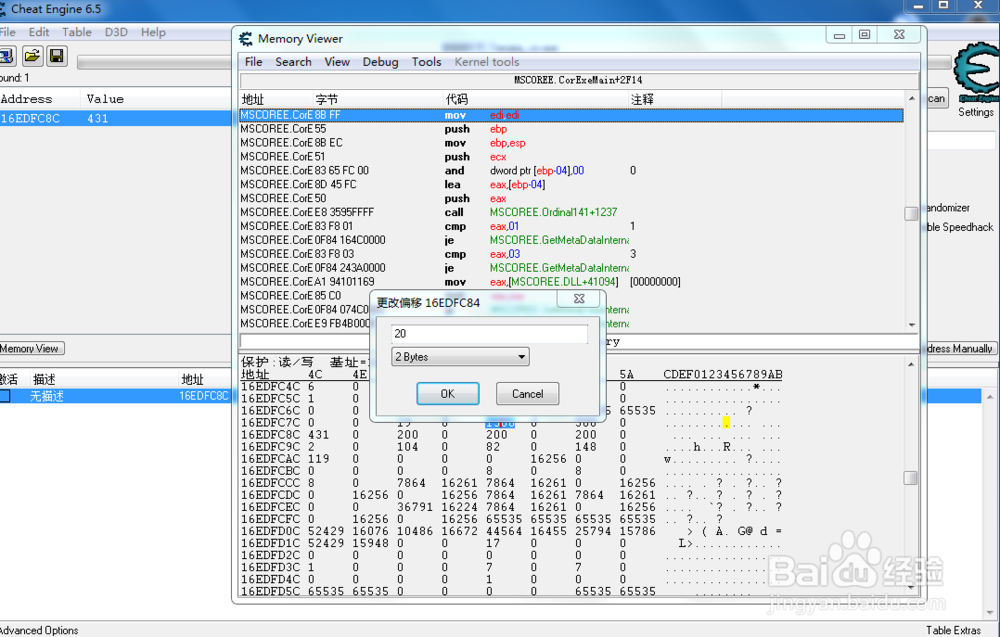
Task: Open Memory Viewer Tools menu
Action: pyautogui.click(x=426, y=62)
